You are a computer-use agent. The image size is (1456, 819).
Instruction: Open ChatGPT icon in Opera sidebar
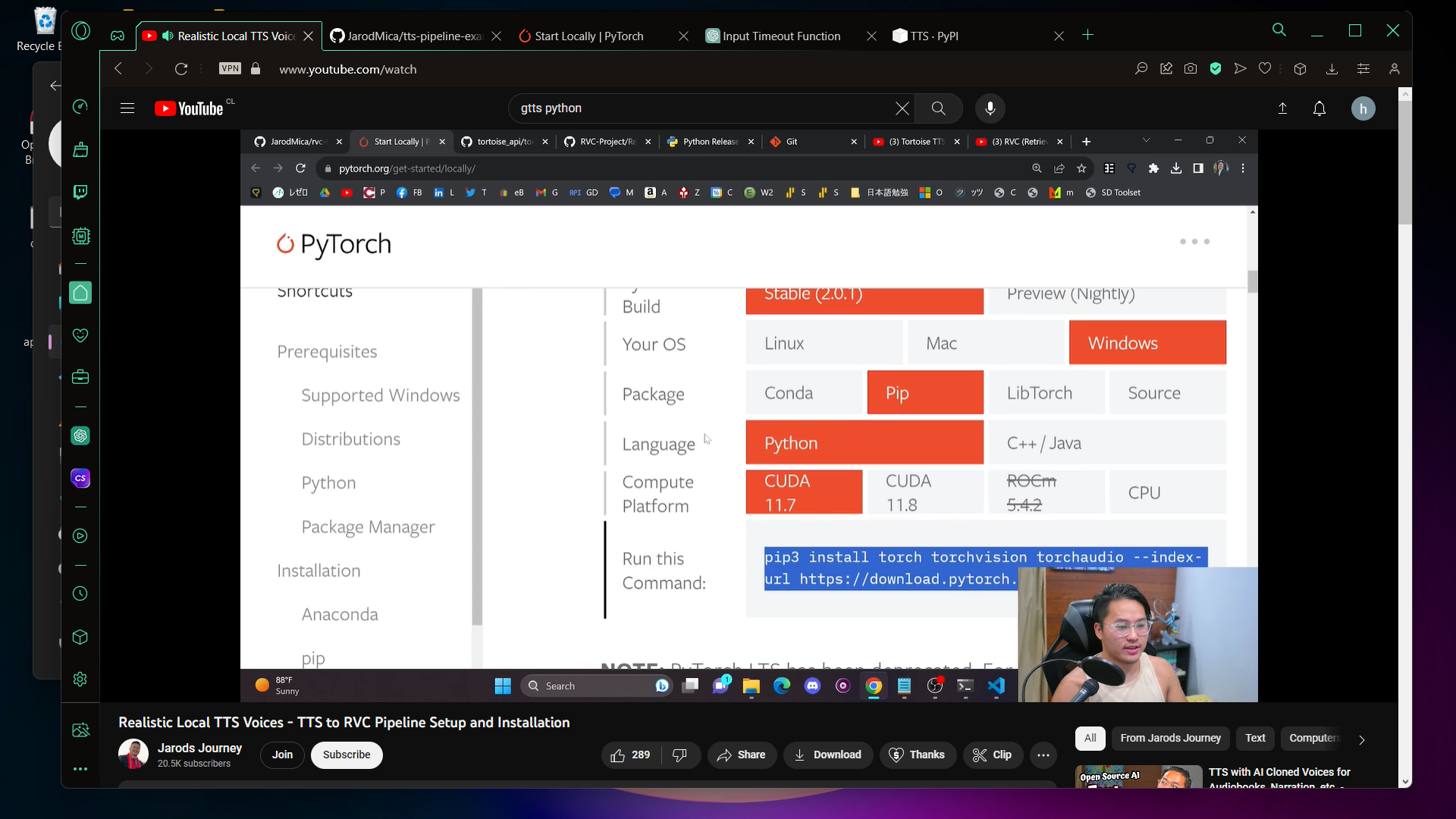(x=80, y=436)
